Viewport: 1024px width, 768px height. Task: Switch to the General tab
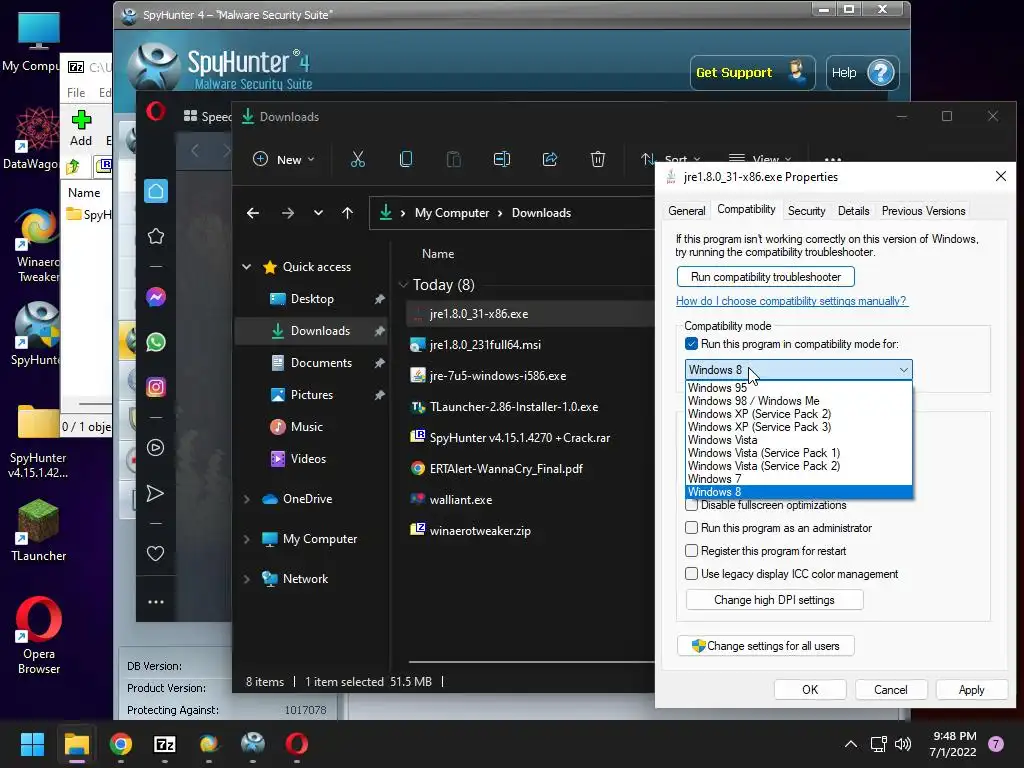686,211
